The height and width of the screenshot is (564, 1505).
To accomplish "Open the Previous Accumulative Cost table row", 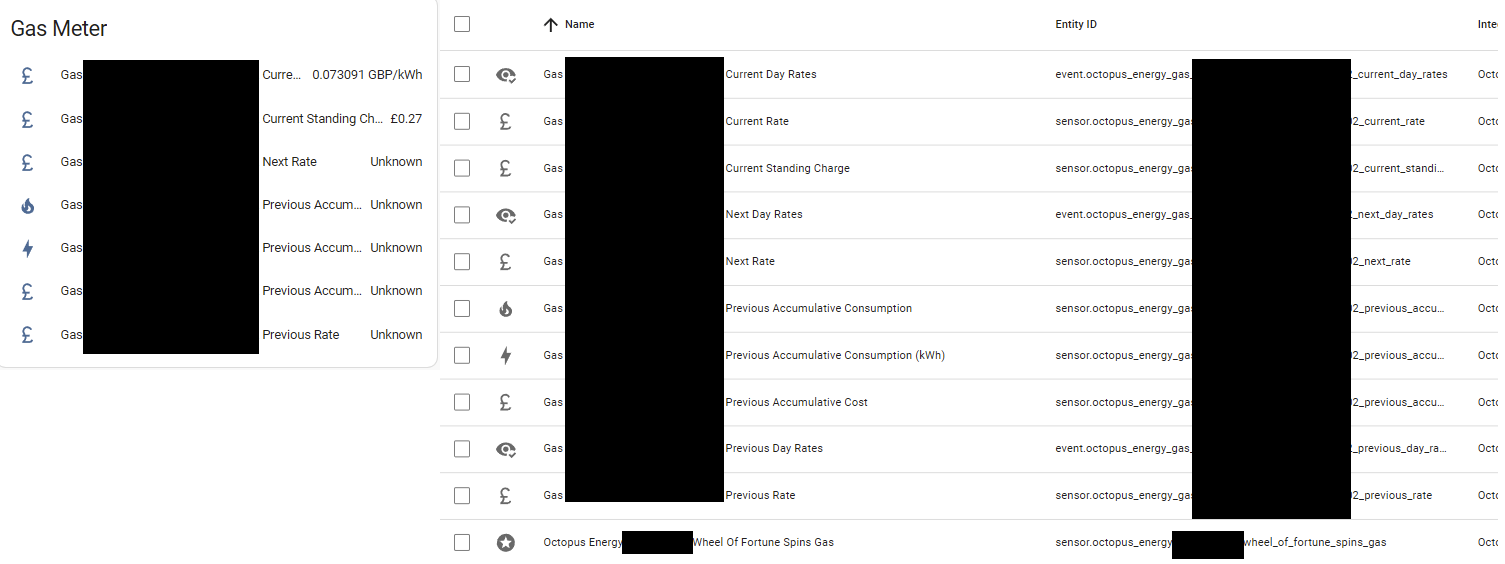I will click(970, 402).
